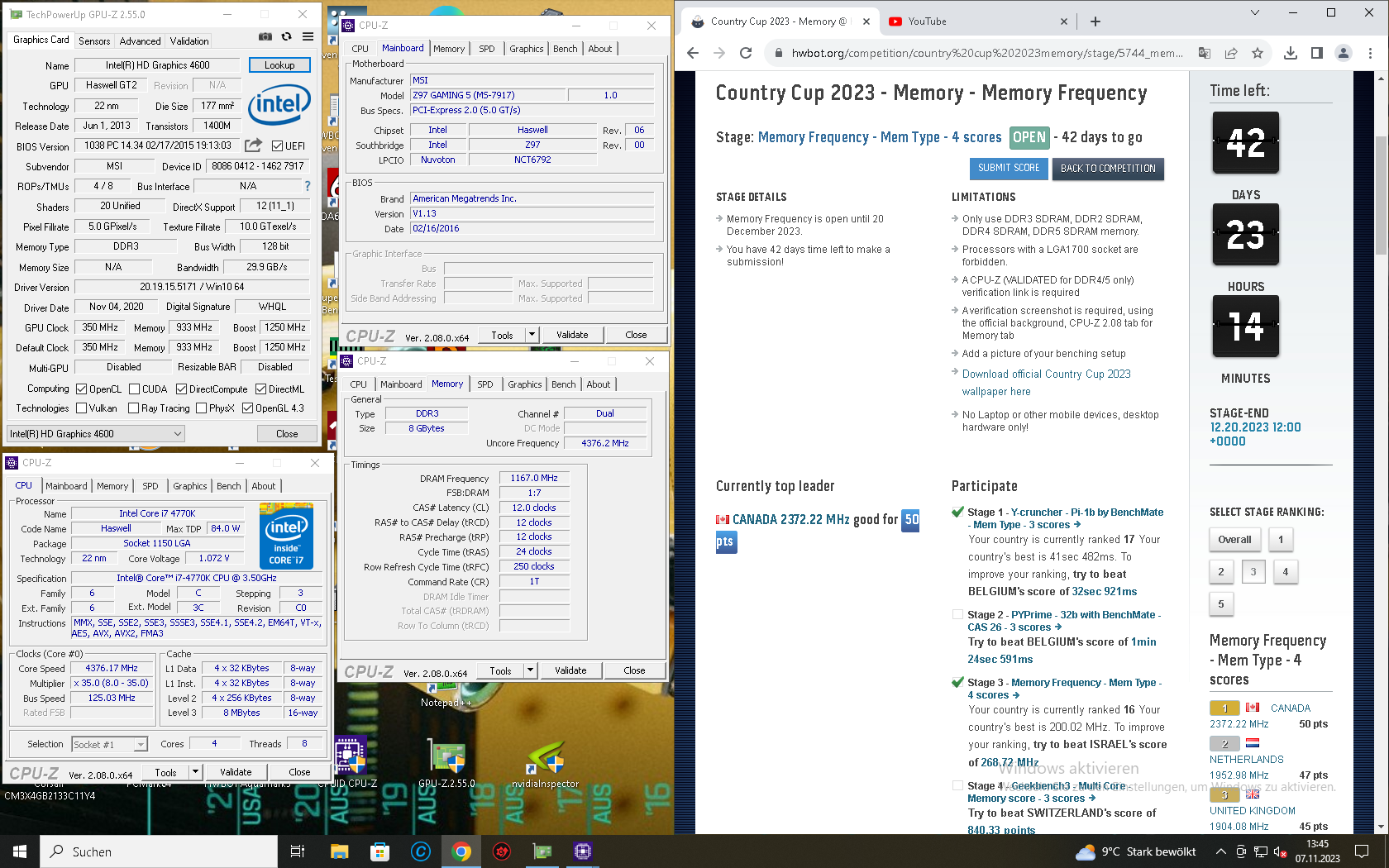Toggle the DirectML checkbox

click(260, 389)
